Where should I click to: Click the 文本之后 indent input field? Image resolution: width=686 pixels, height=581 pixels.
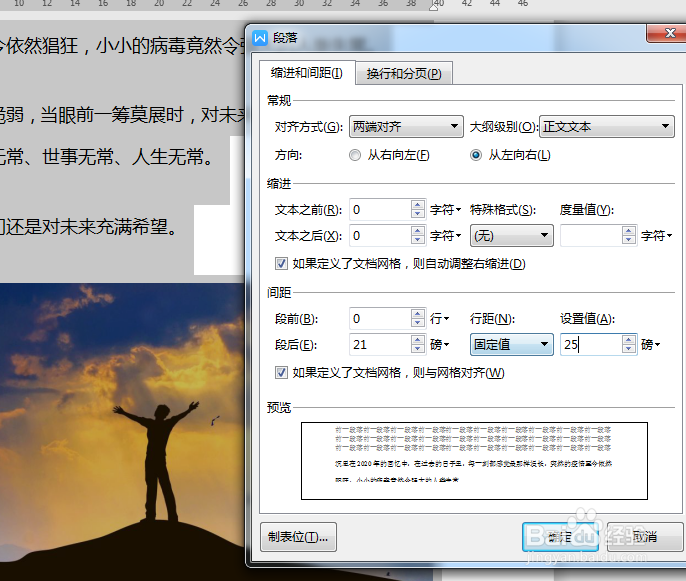click(x=380, y=236)
